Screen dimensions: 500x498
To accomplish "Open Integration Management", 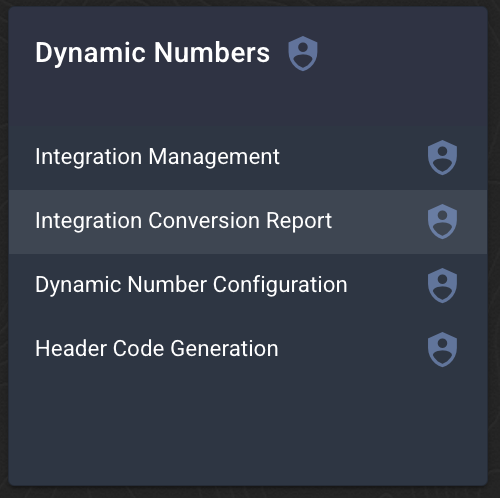I will point(157,157).
